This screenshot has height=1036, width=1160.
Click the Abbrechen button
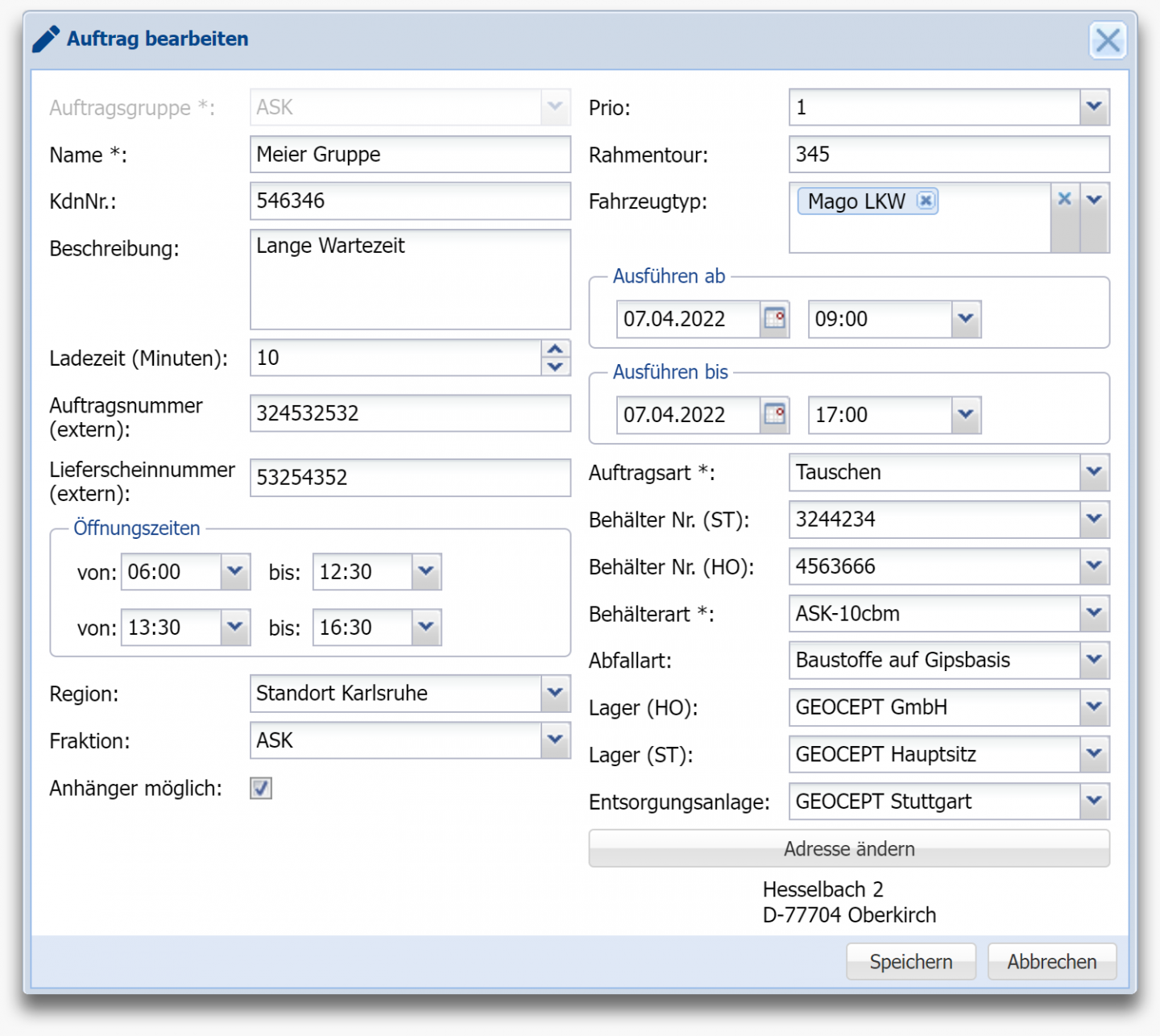pos(1051,961)
